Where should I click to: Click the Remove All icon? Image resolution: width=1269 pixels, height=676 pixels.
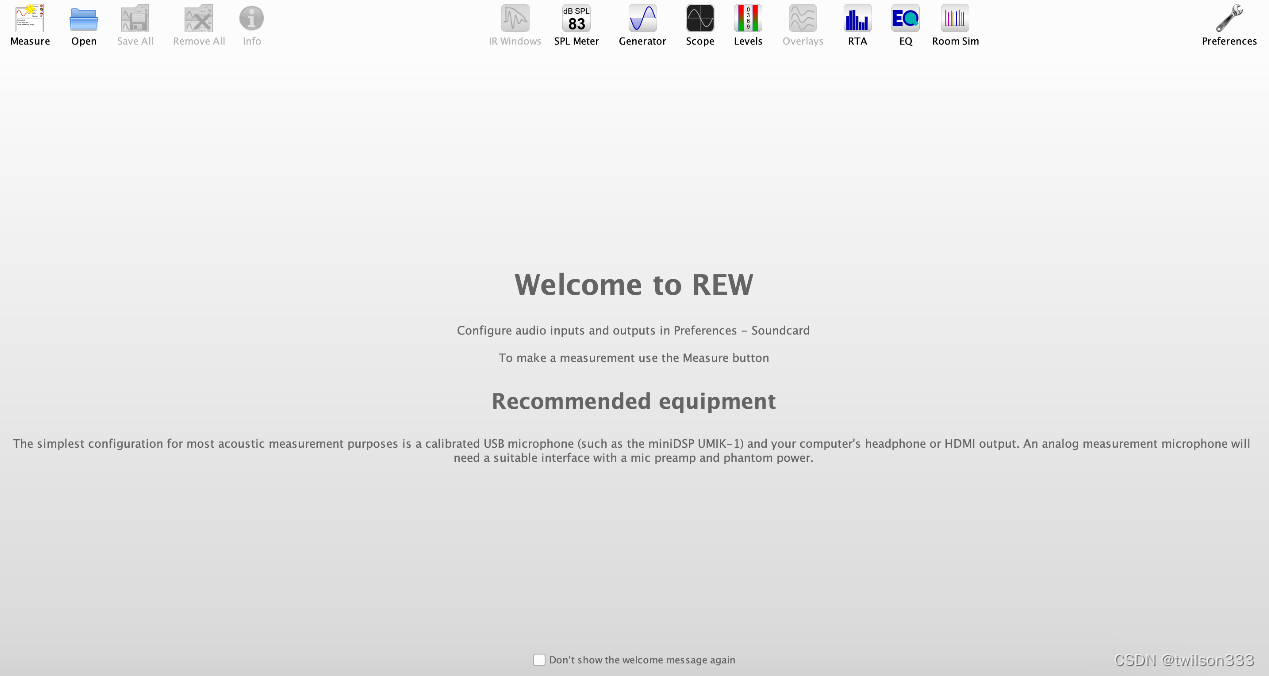(199, 19)
